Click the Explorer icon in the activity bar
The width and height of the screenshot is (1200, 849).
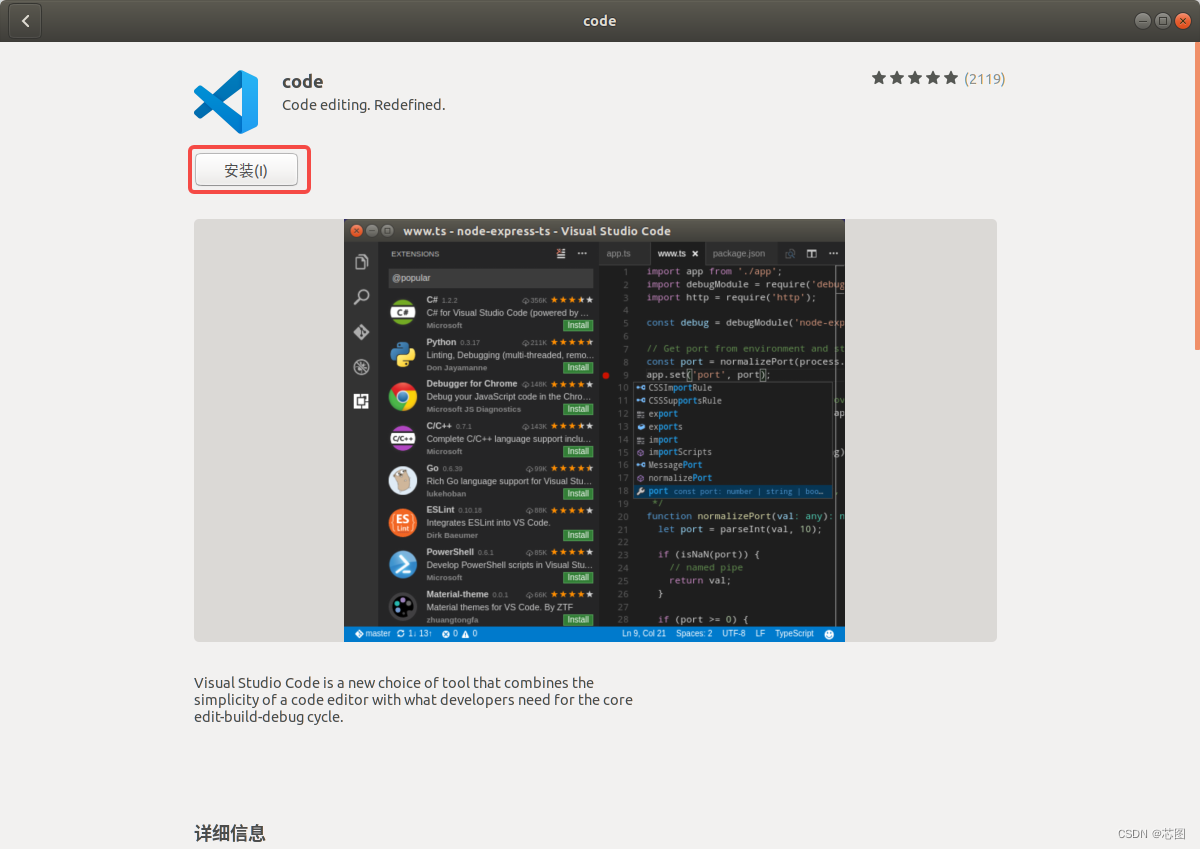pos(361,261)
